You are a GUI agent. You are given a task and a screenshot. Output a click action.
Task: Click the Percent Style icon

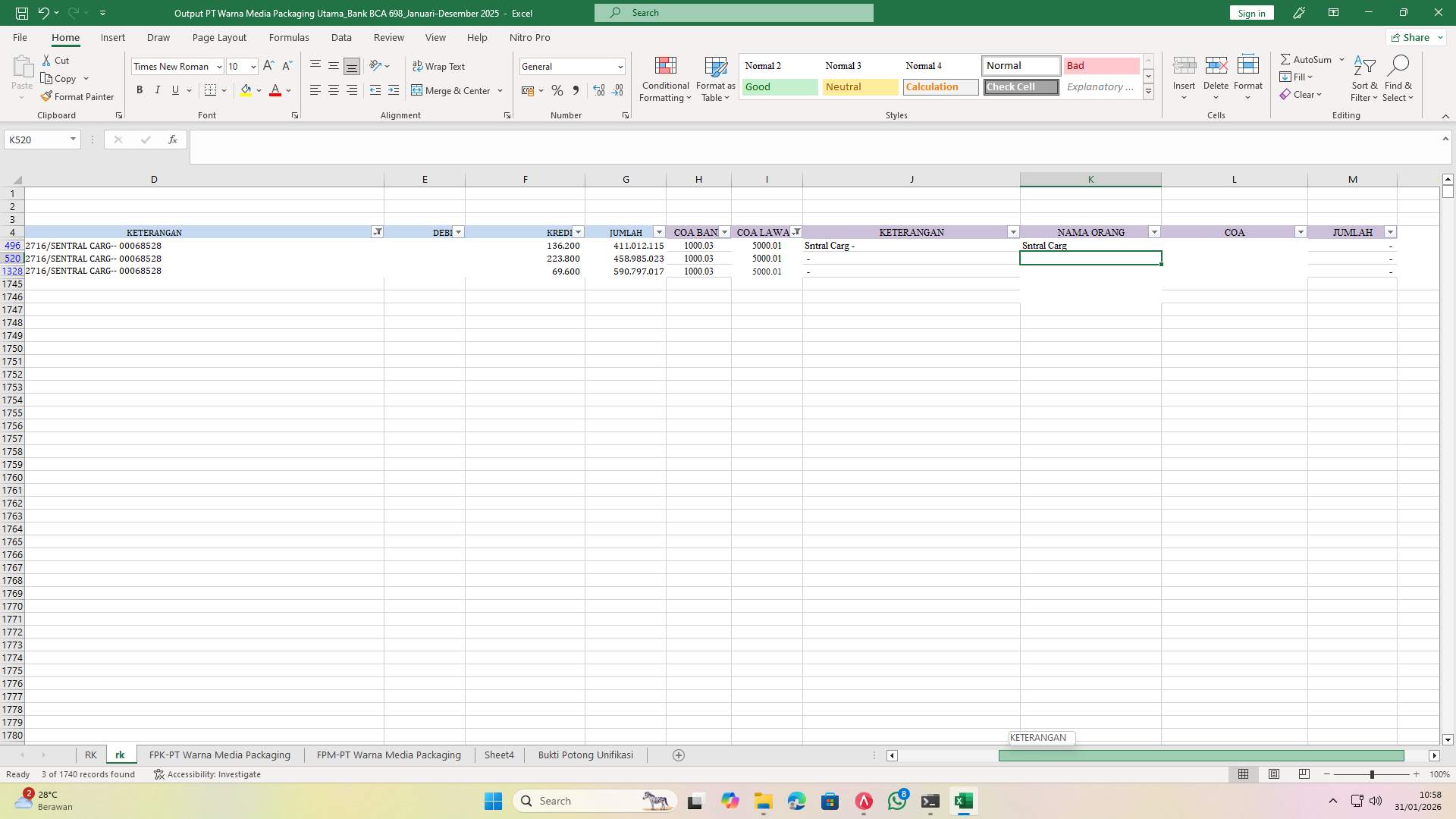click(557, 90)
